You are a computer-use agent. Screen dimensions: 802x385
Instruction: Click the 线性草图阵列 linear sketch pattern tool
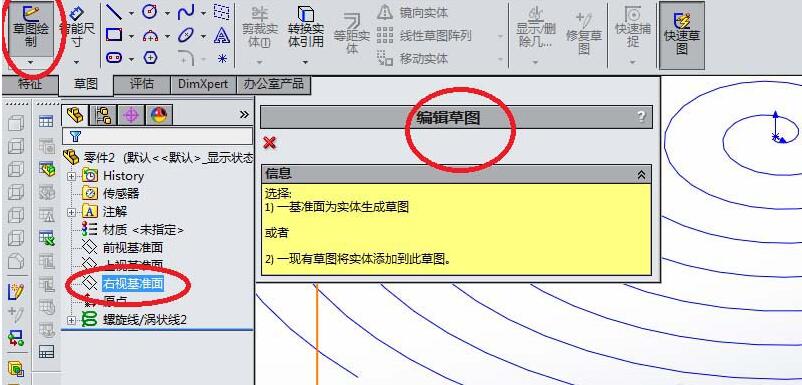tap(424, 36)
